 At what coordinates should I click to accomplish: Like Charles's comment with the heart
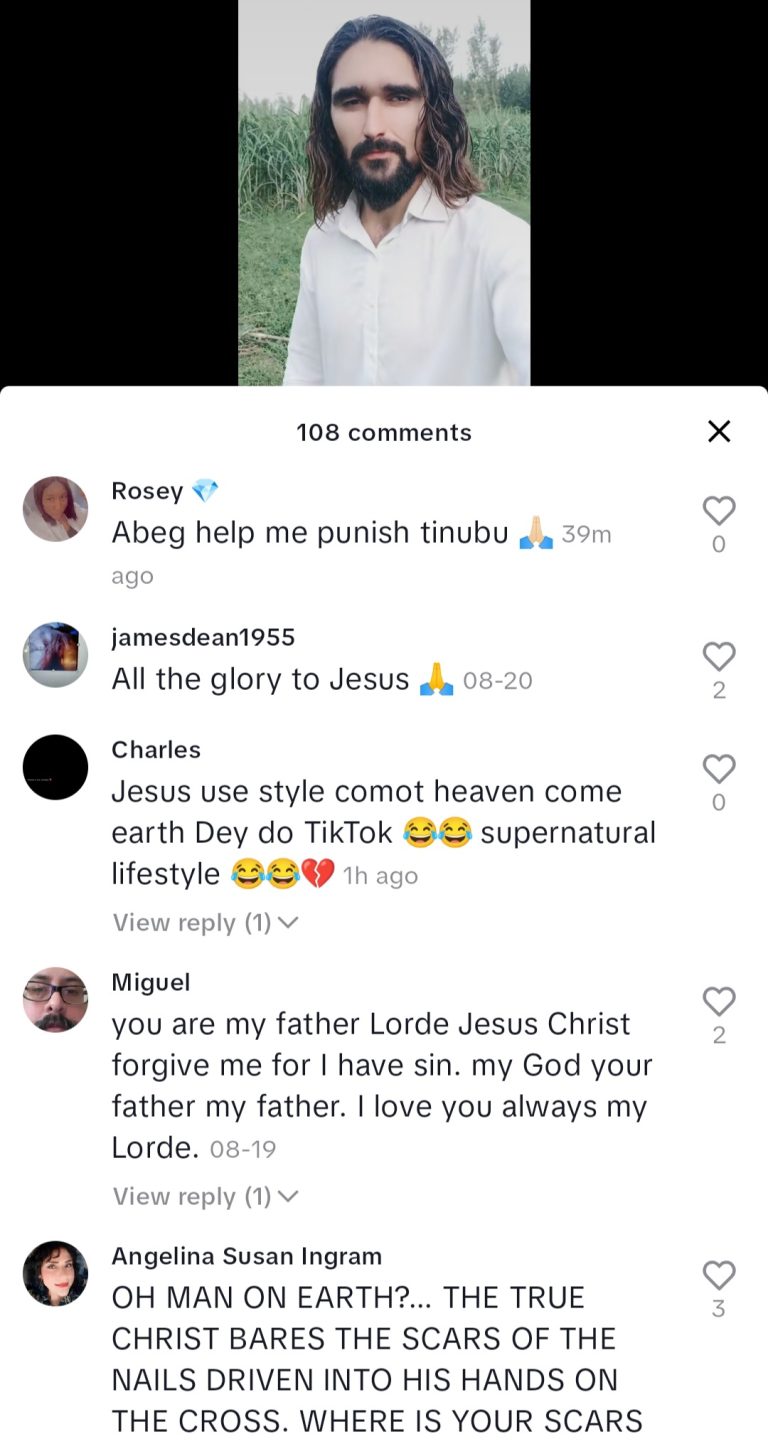[x=718, y=769]
